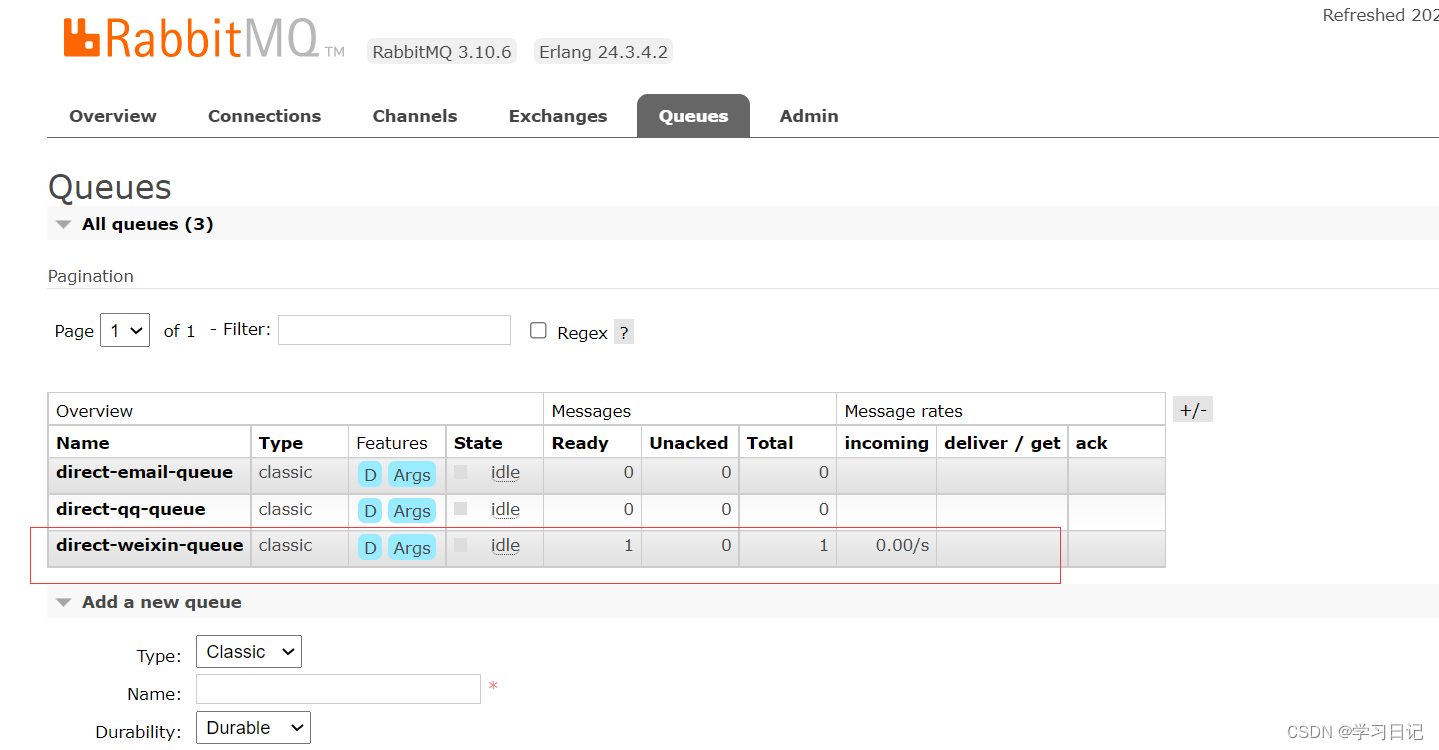This screenshot has height=750, width=1439.
Task: Click the 0.00/s incoming rate value
Action: pyautogui.click(x=902, y=545)
